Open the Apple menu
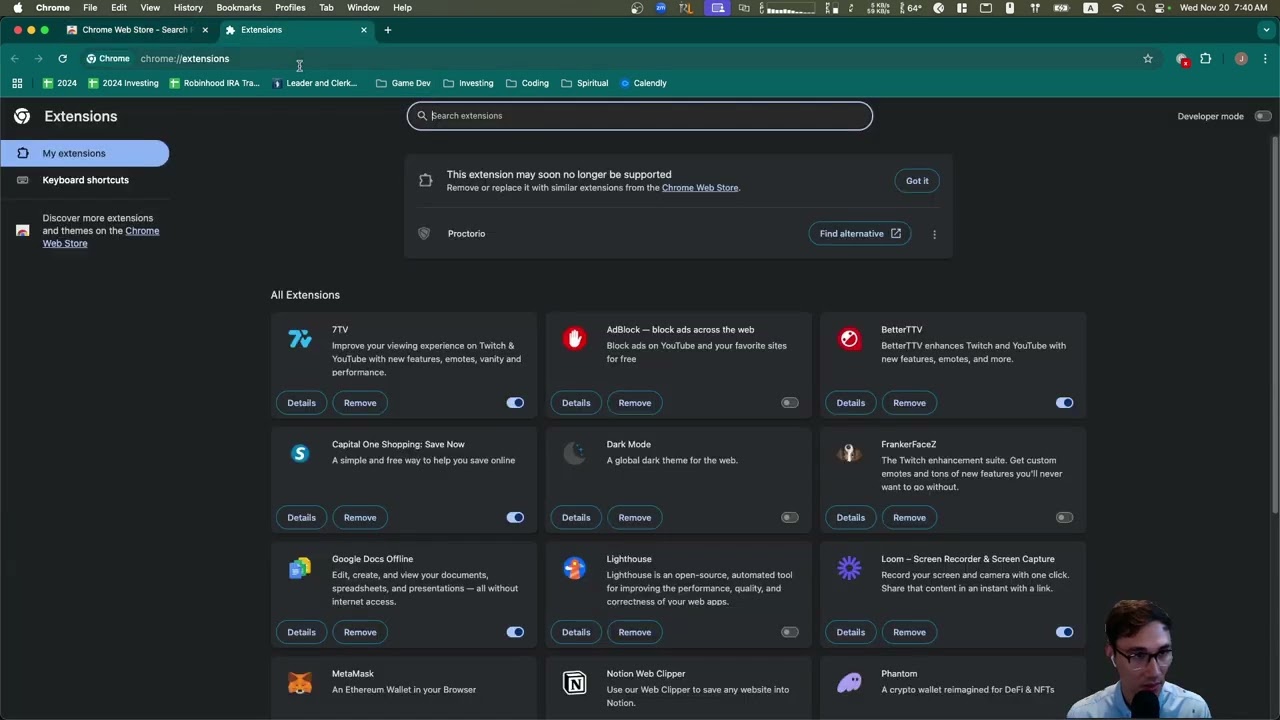Viewport: 1280px width, 720px height. tap(17, 8)
